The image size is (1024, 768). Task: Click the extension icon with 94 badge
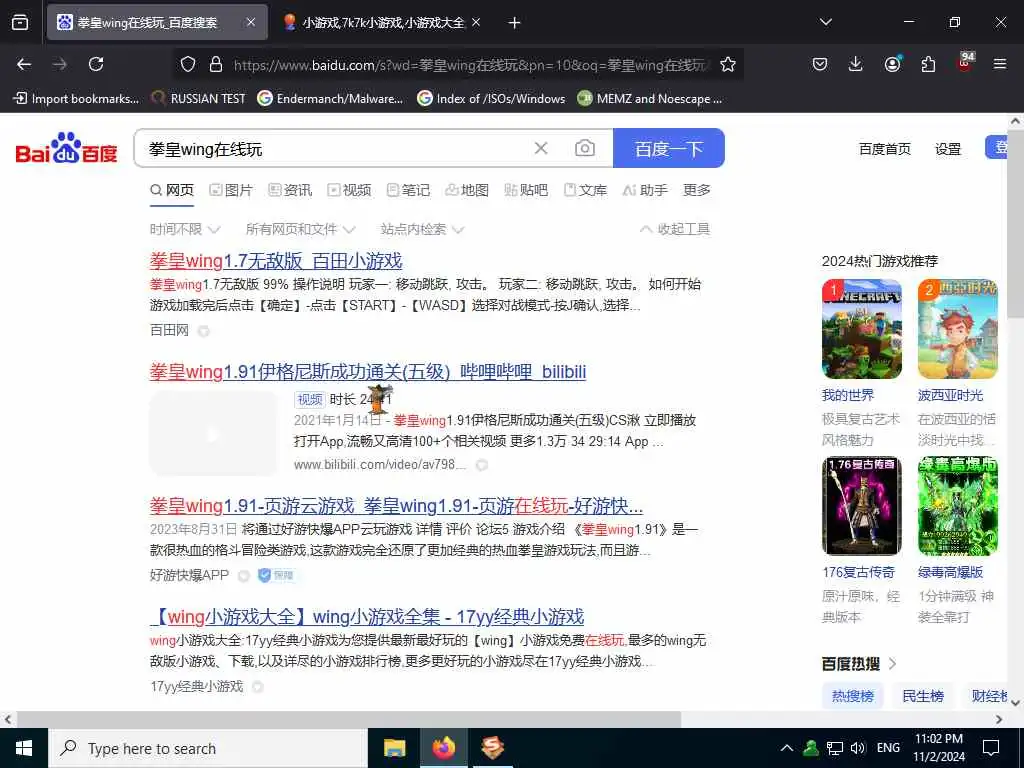965,63
